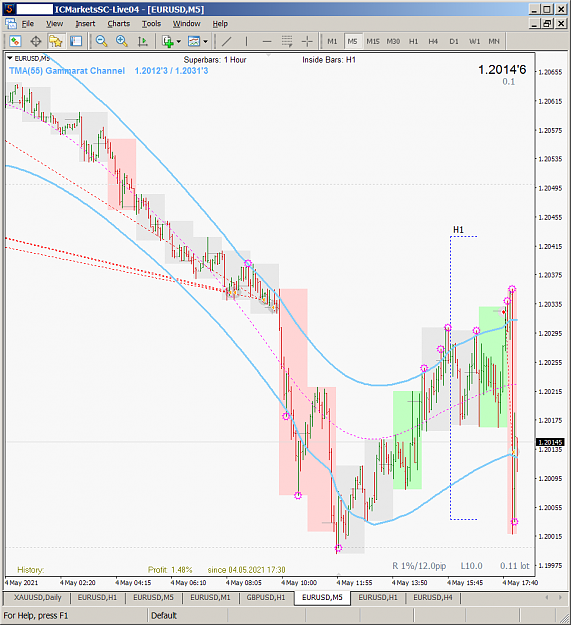
Task: Switch to EURUSD,M1 chart tab
Action: (x=210, y=597)
